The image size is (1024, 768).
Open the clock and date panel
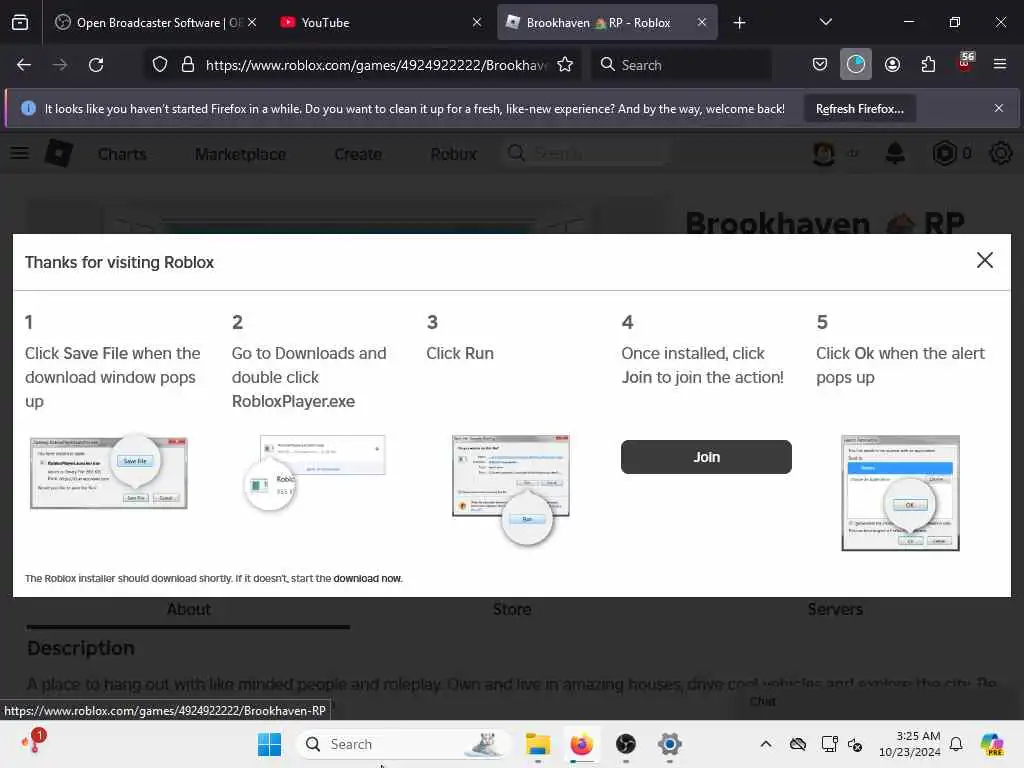click(x=909, y=744)
